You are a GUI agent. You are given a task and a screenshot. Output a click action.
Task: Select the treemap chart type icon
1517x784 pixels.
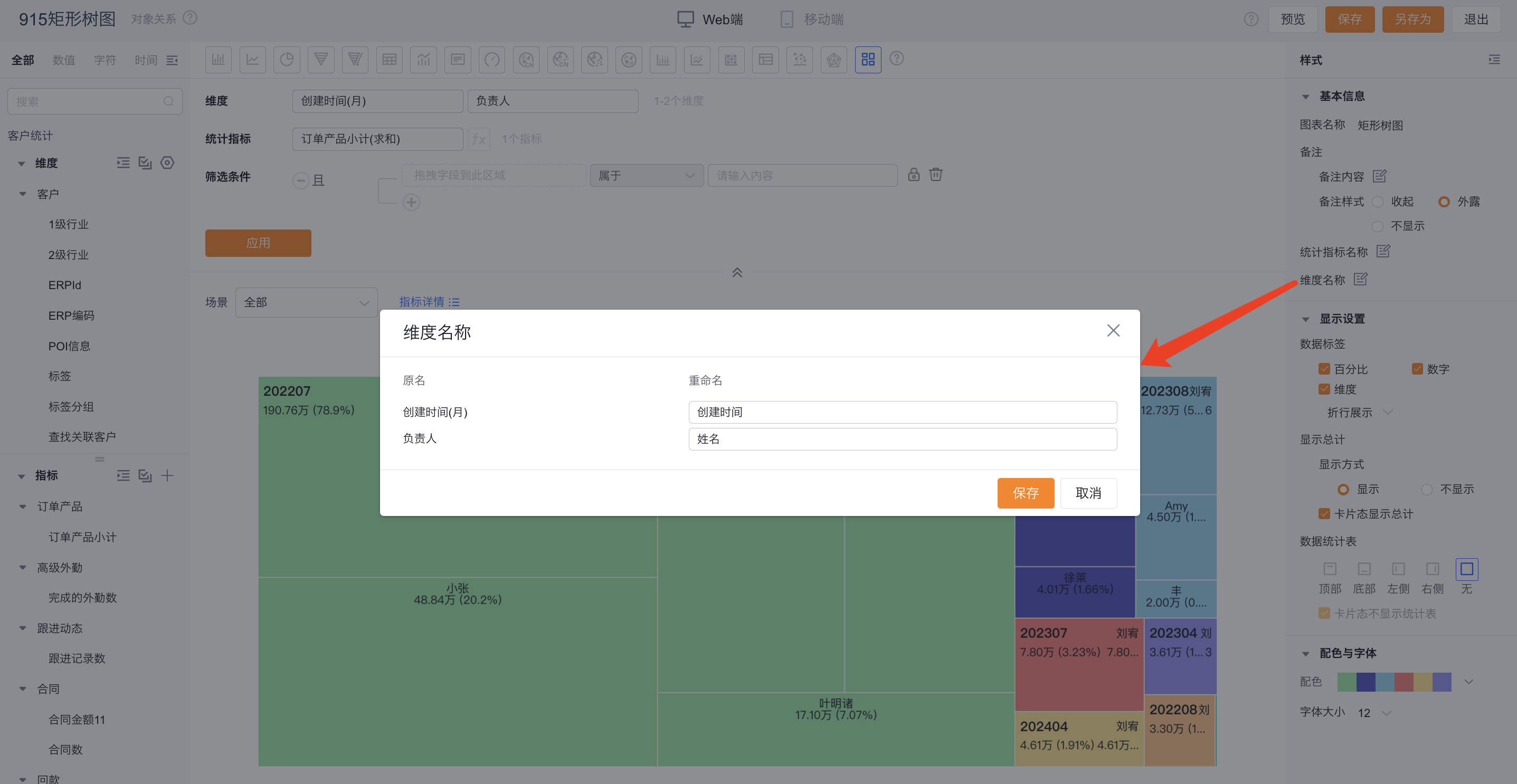coord(867,60)
